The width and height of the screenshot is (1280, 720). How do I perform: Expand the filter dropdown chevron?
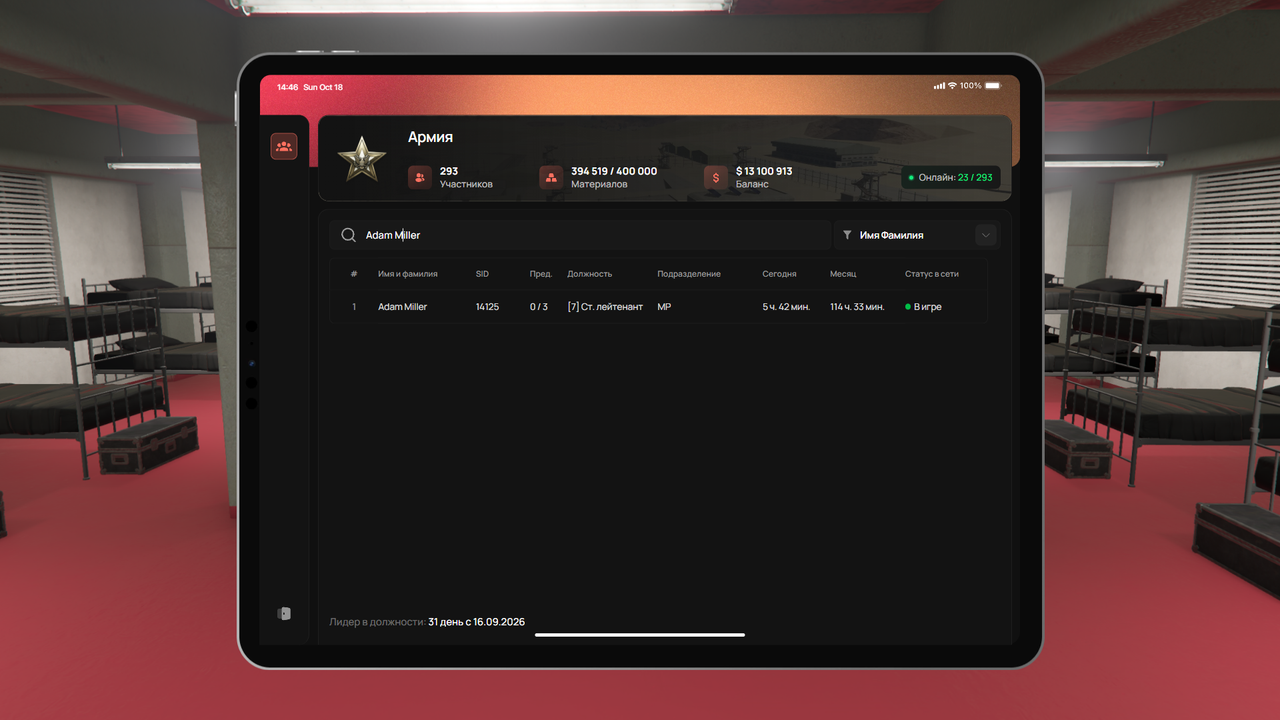[x=986, y=235]
